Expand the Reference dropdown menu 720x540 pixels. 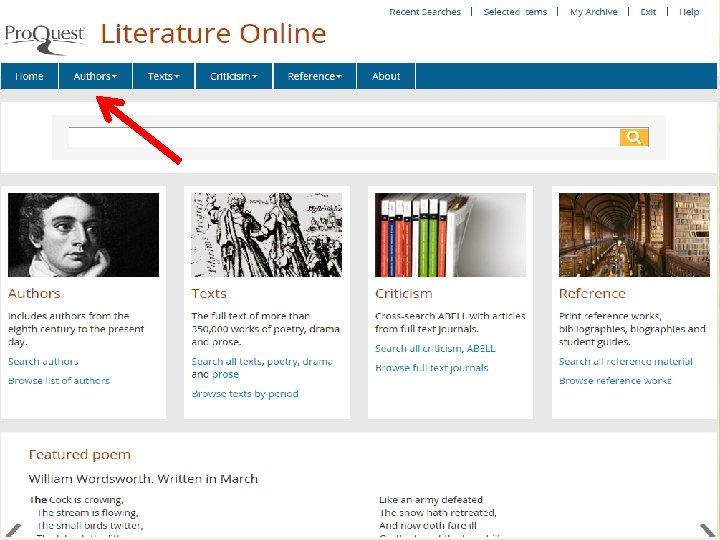tap(315, 76)
